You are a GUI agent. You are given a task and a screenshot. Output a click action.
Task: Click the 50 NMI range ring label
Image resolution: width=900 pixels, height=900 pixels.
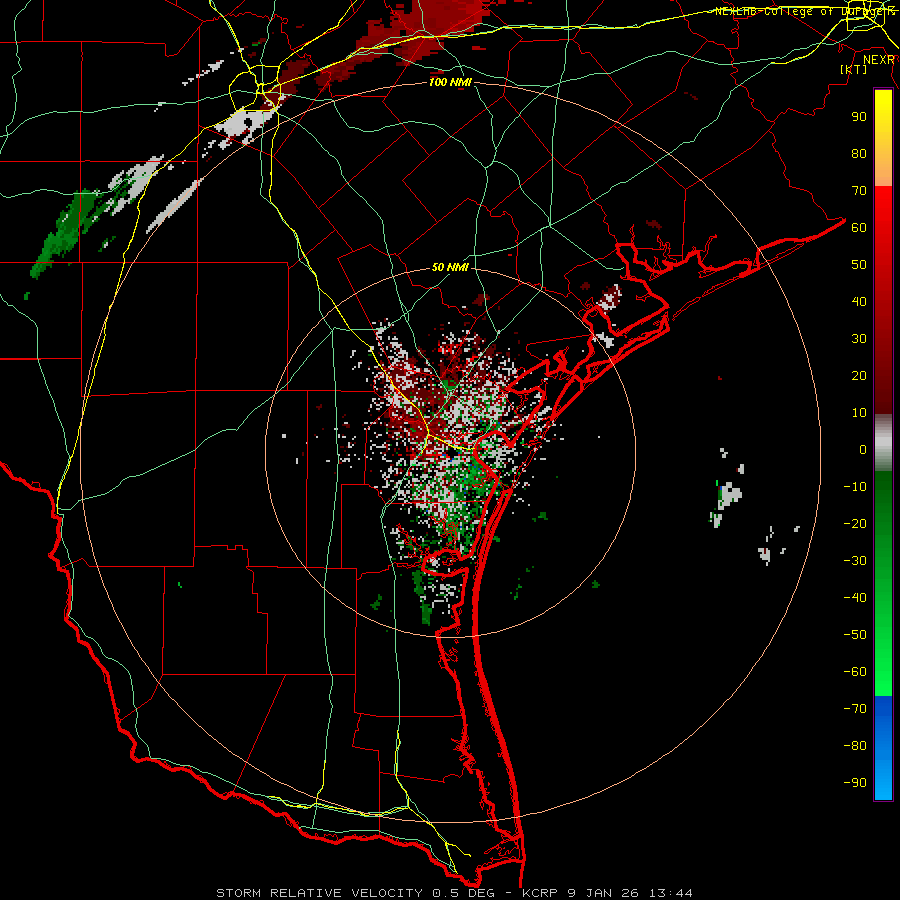450,267
